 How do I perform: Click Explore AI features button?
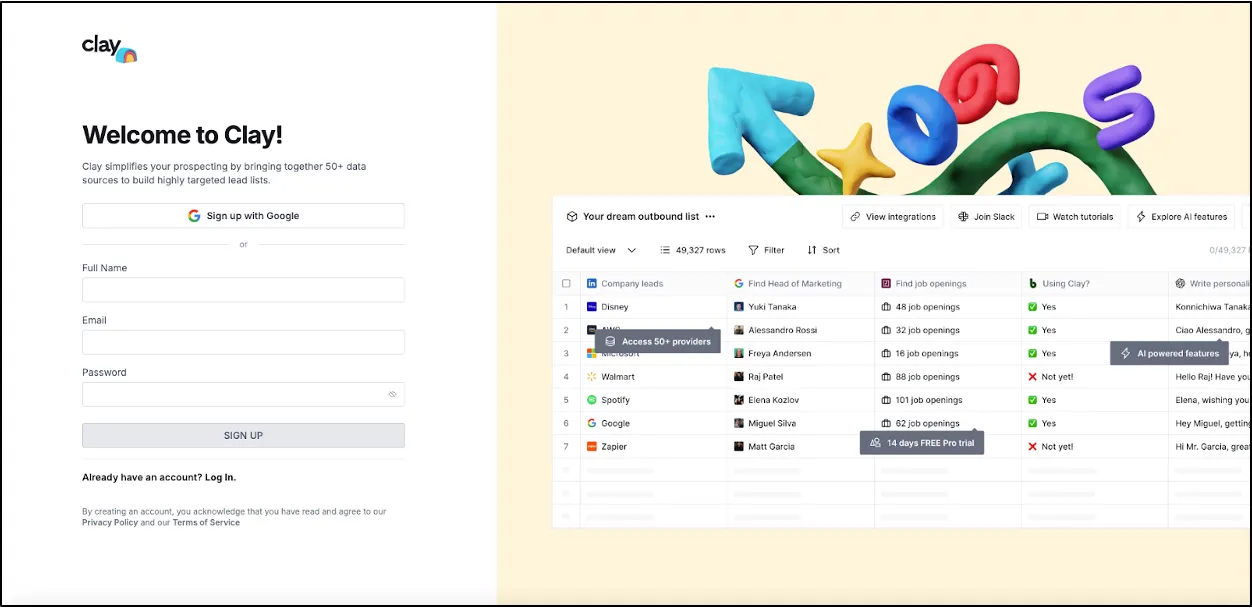(1181, 216)
